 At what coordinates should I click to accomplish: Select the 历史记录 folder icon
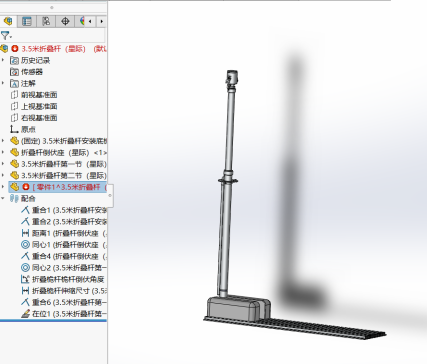tap(14, 60)
